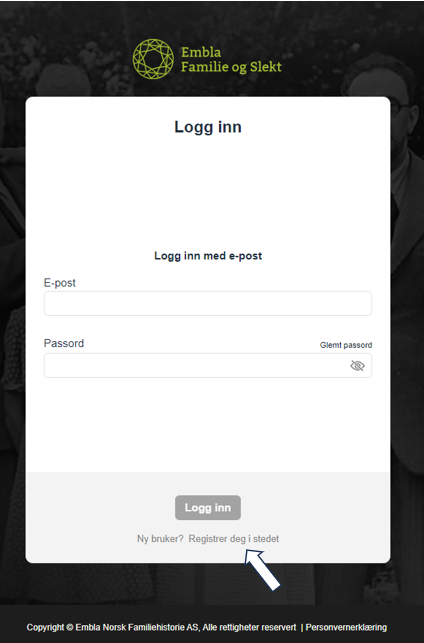Image resolution: width=424 pixels, height=643 pixels.
Task: Click the Passord field label
Action: point(64,343)
